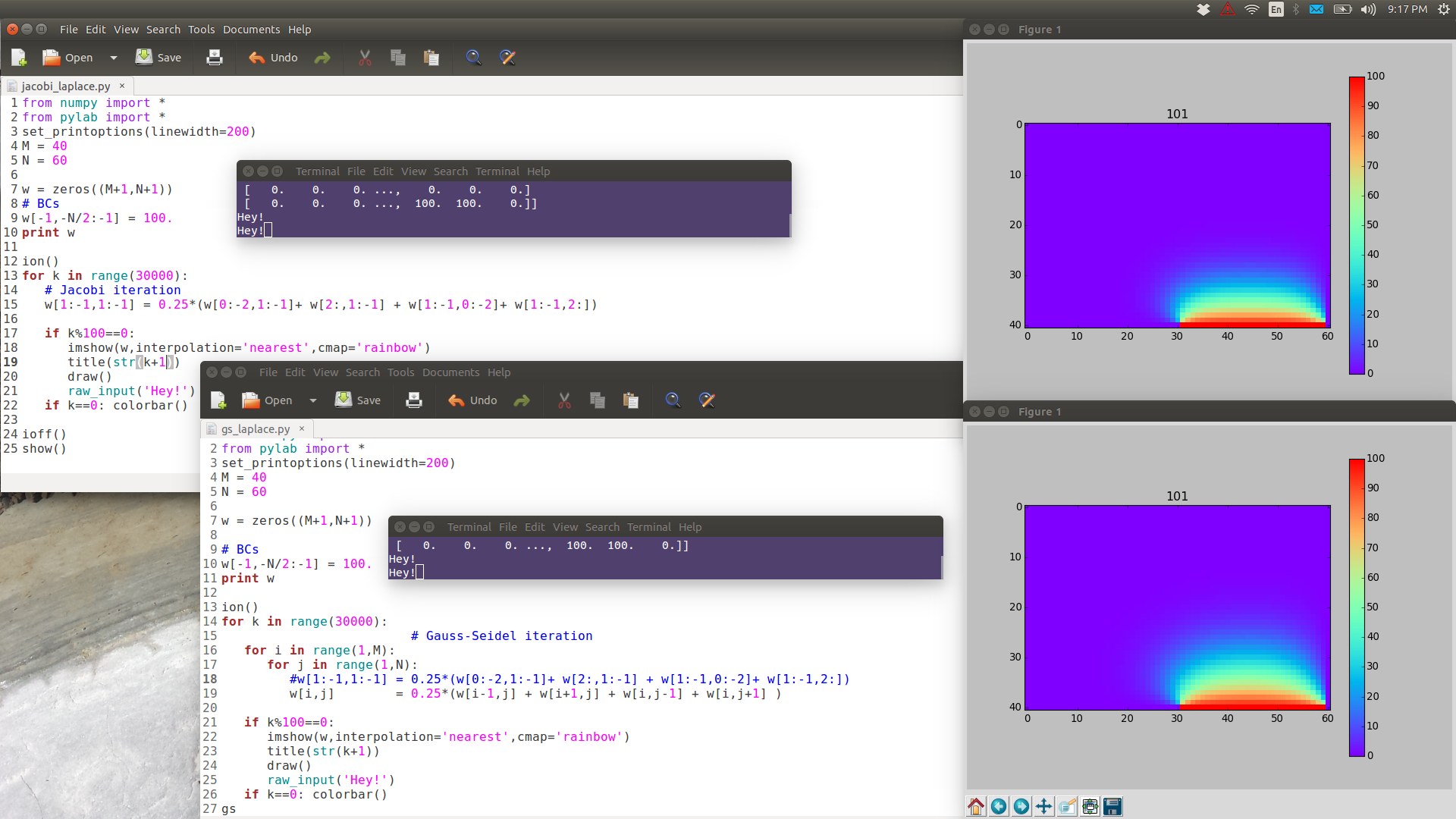Open Documents menu in jacobi_laplace editor
This screenshot has width=1456, height=819.
[x=251, y=30]
